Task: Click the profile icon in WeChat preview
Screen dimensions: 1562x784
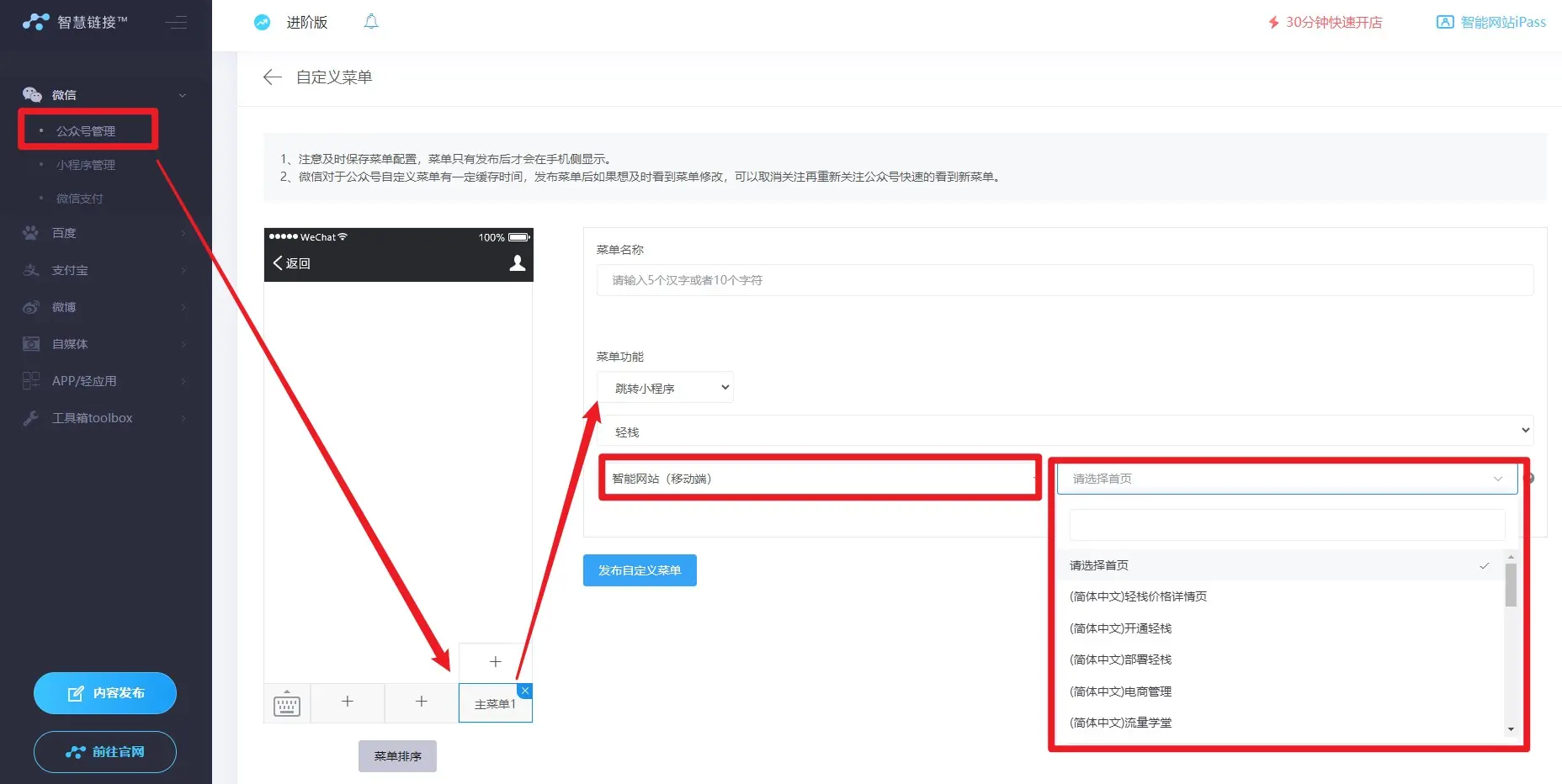Action: (x=518, y=263)
